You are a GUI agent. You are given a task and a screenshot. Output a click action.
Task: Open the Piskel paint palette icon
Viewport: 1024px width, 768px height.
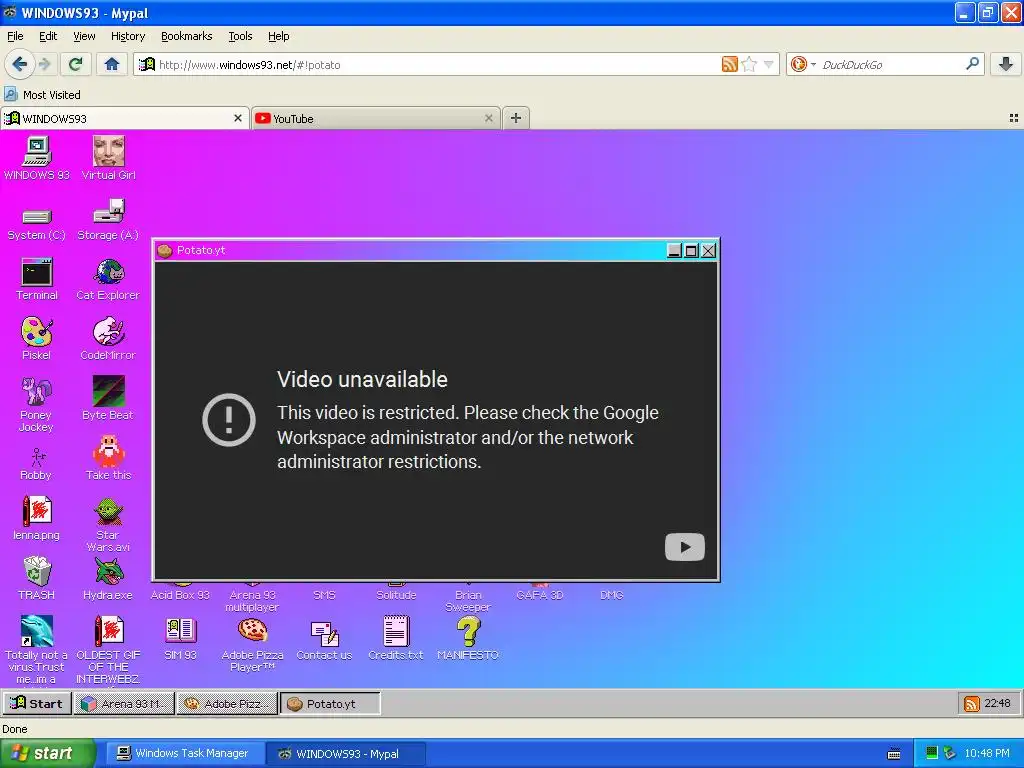click(x=37, y=339)
